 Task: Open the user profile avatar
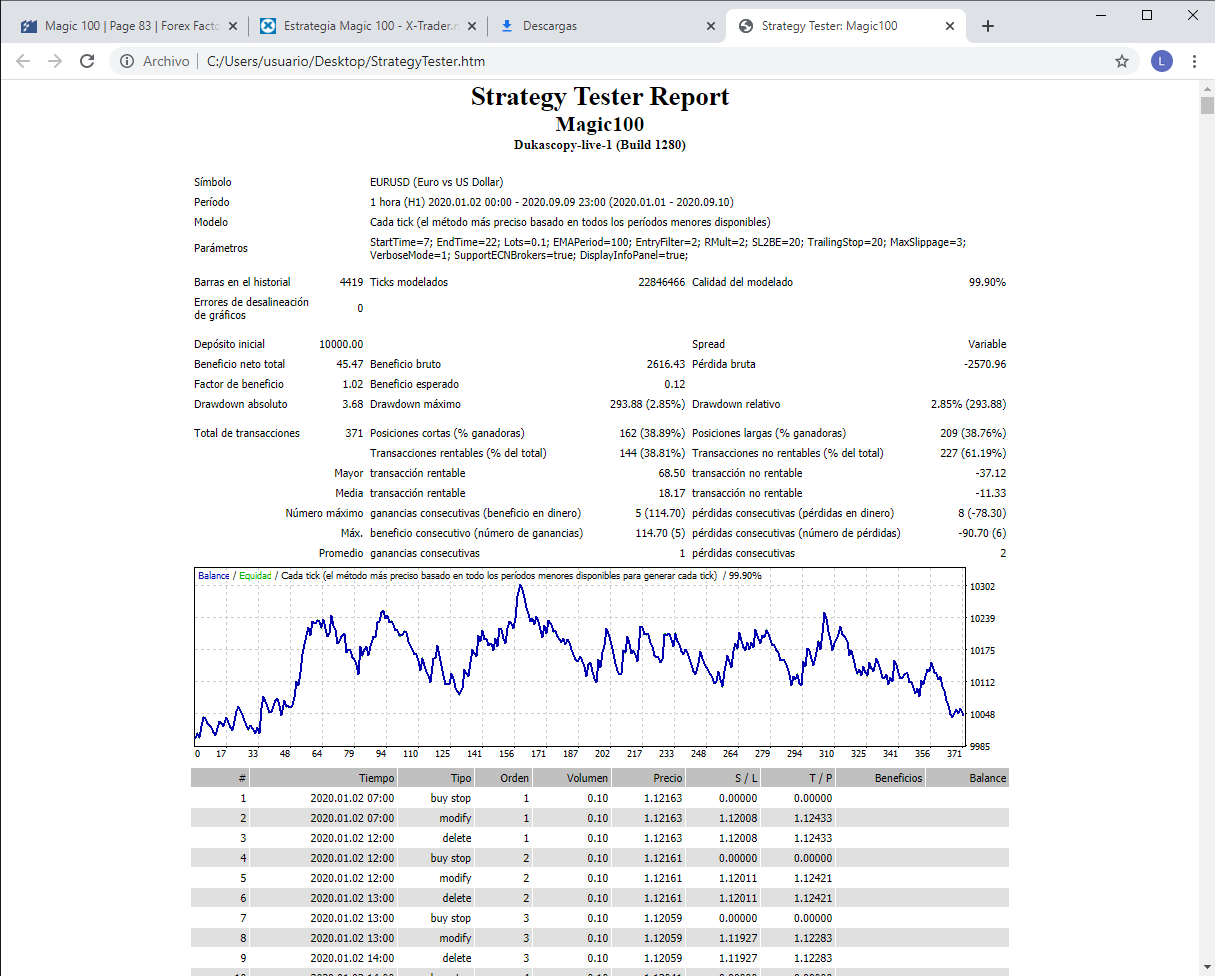pyautogui.click(x=1161, y=61)
